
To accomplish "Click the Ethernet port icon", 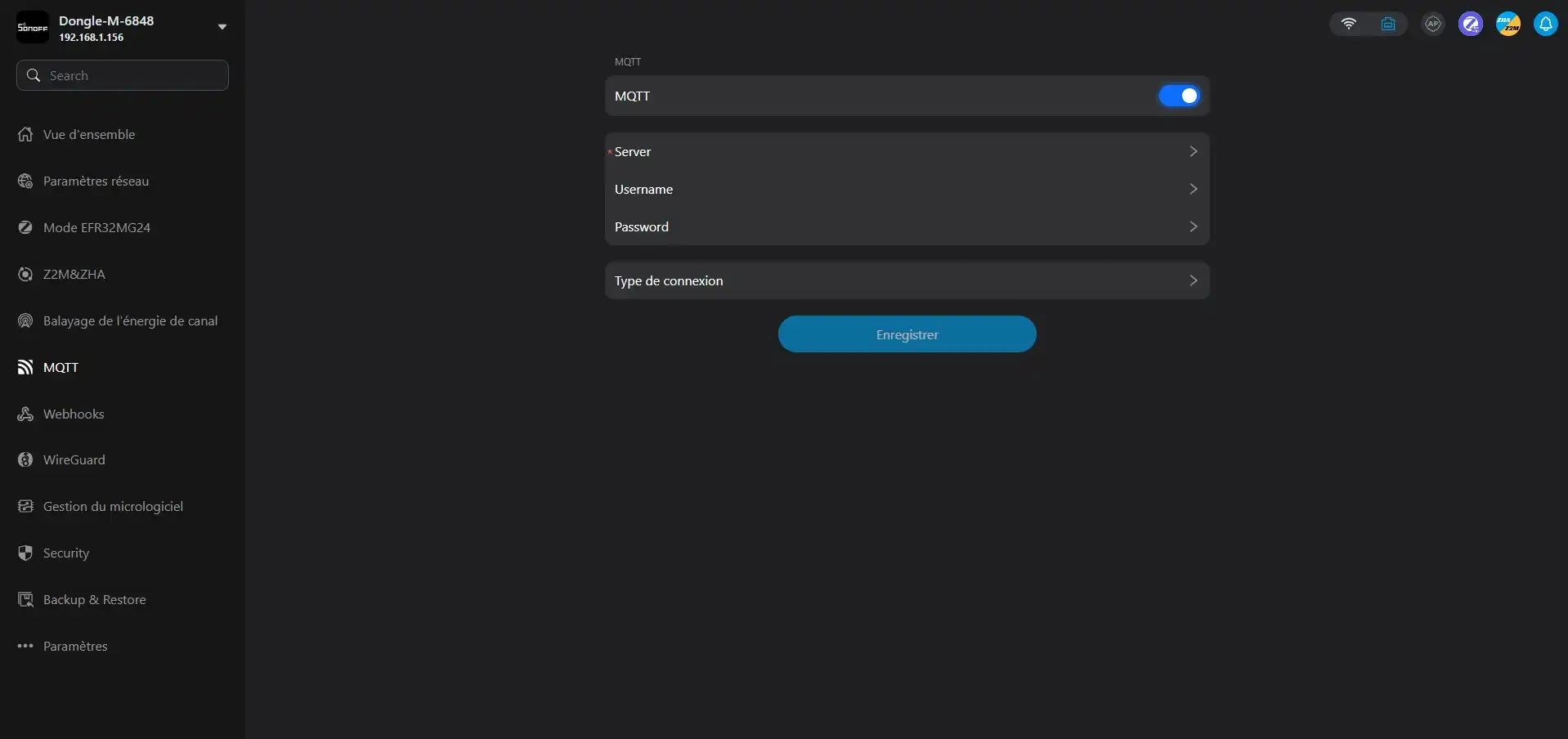I will coord(1388,24).
